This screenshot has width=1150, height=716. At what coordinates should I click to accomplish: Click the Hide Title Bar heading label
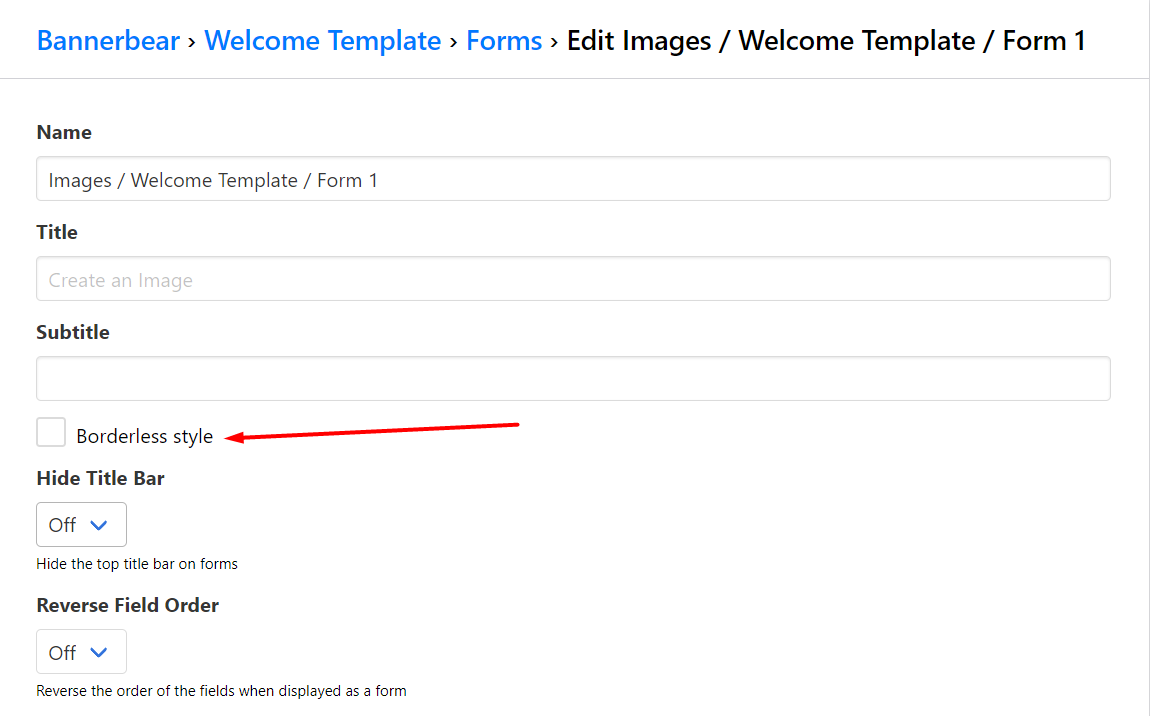[100, 478]
